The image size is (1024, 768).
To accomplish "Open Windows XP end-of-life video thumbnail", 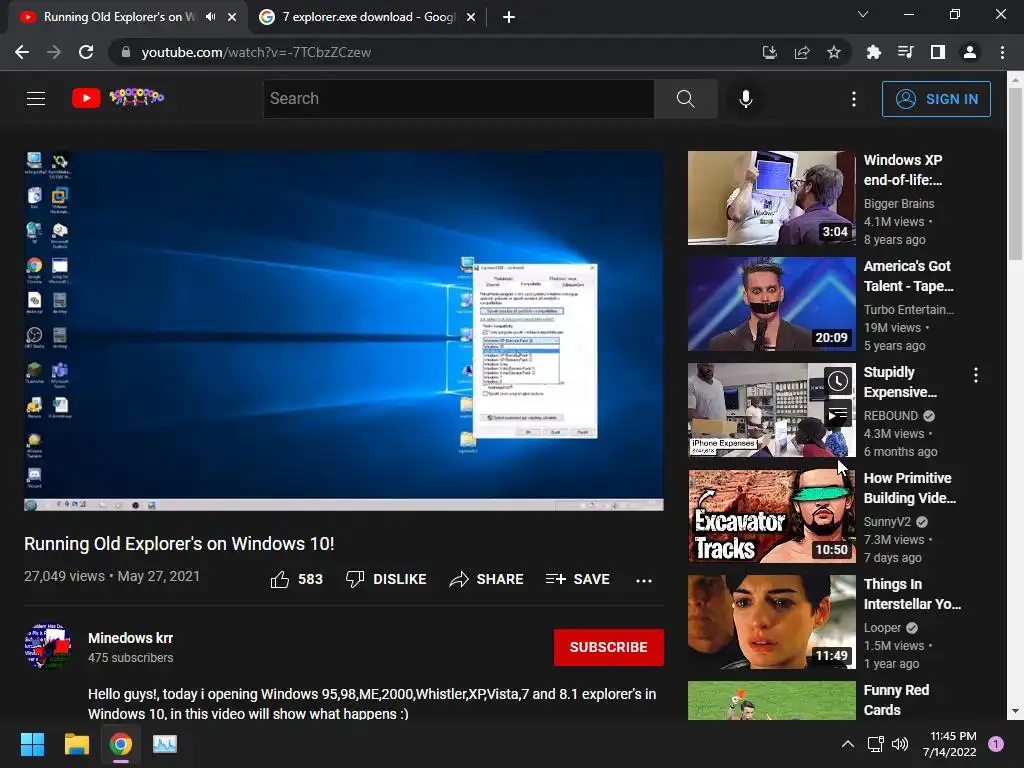I will tap(771, 198).
